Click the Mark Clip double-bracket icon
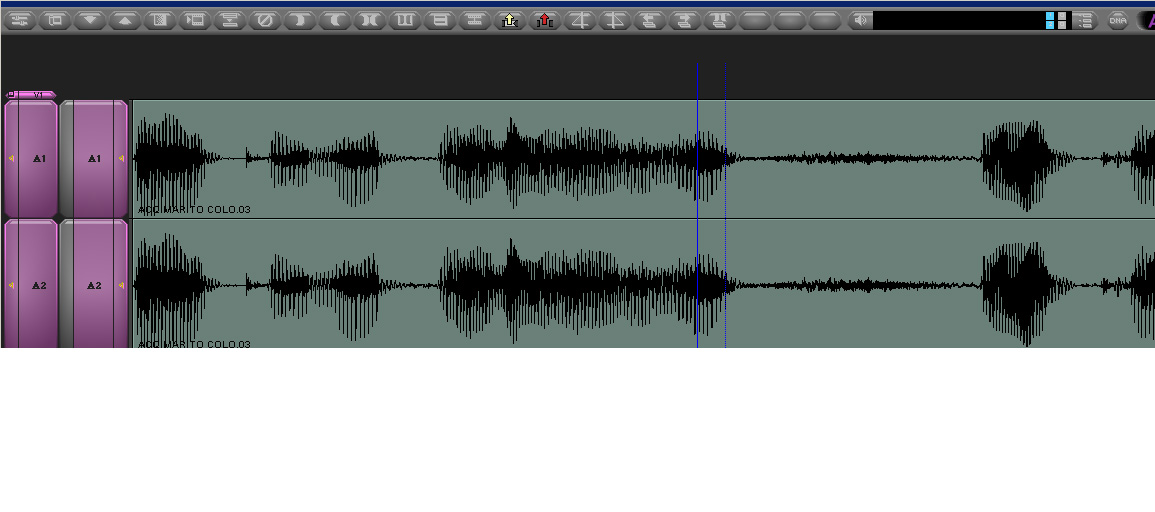 point(370,20)
